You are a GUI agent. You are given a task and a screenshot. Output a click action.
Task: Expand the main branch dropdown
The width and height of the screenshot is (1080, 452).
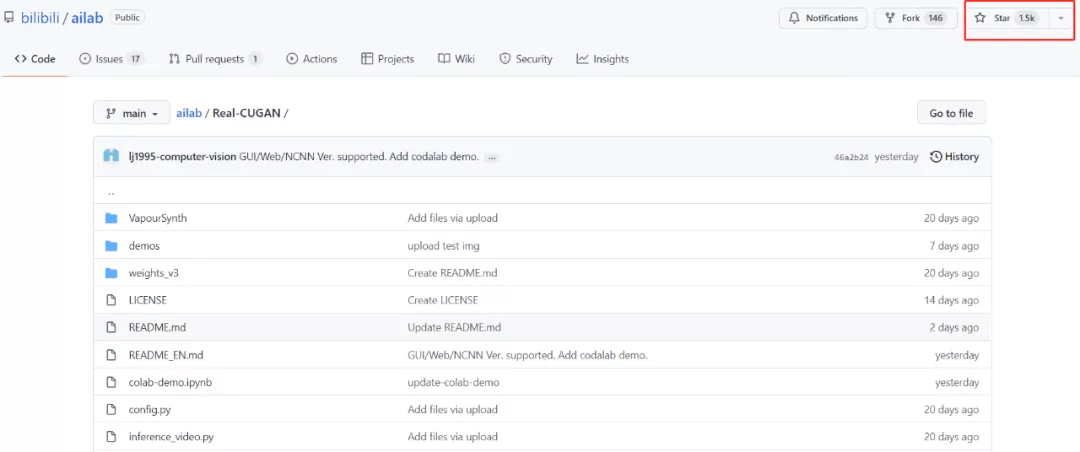(133, 113)
